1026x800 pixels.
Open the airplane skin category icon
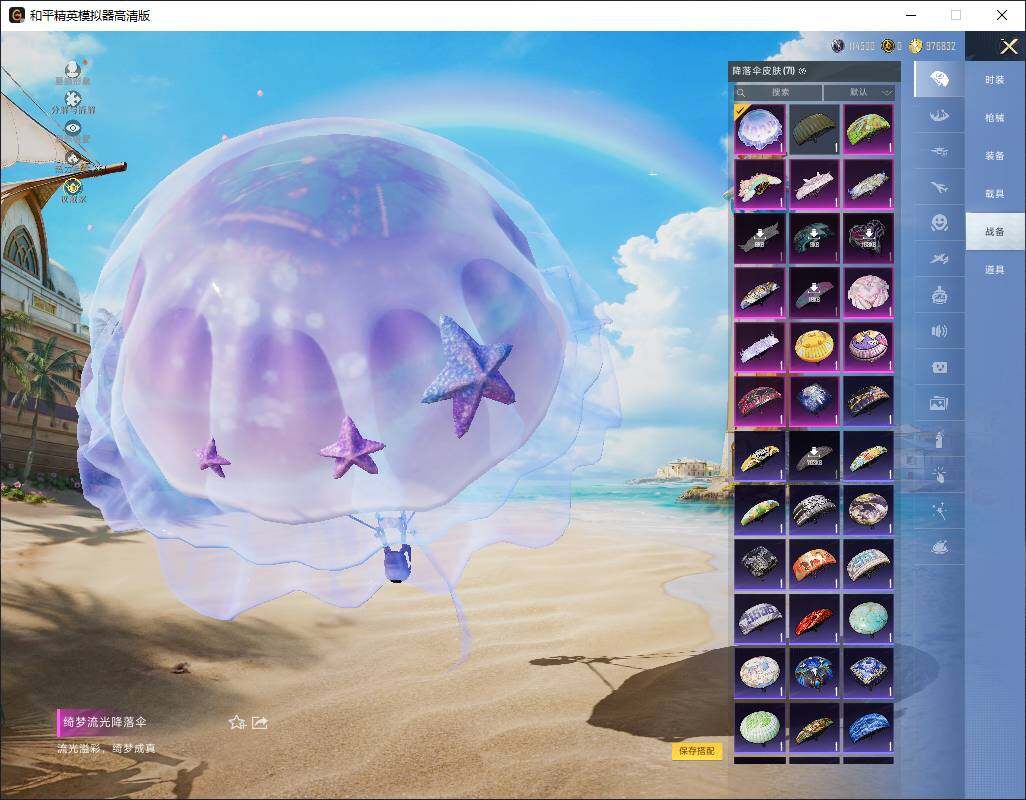(x=939, y=188)
